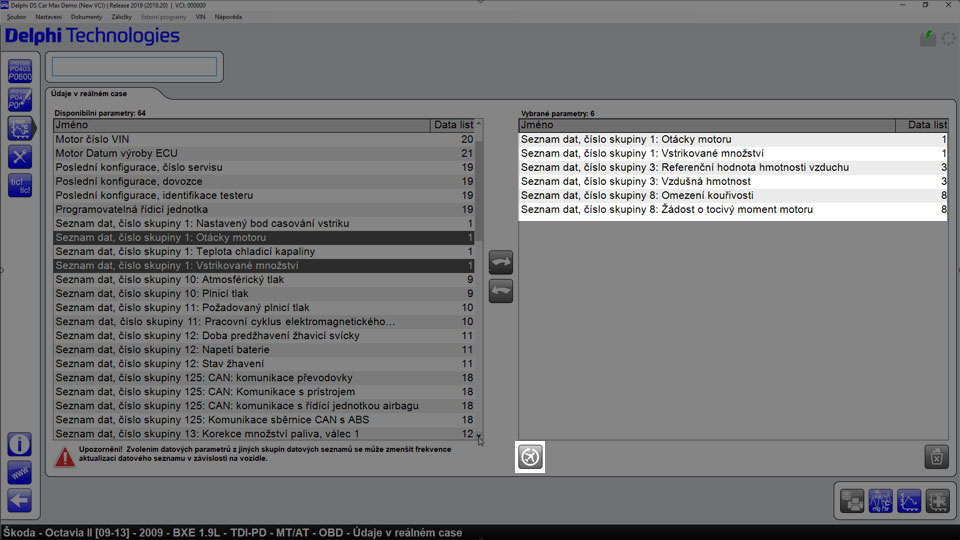The width and height of the screenshot is (960, 540).
Task: Select Nastavený bod casování vstriku row
Action: (264, 223)
